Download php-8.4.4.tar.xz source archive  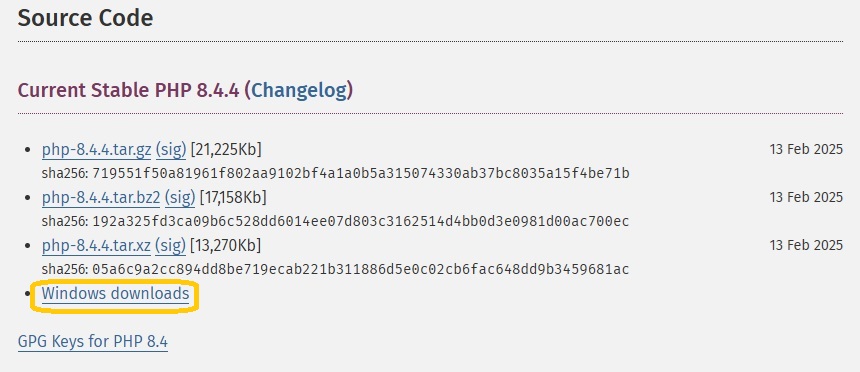96,245
